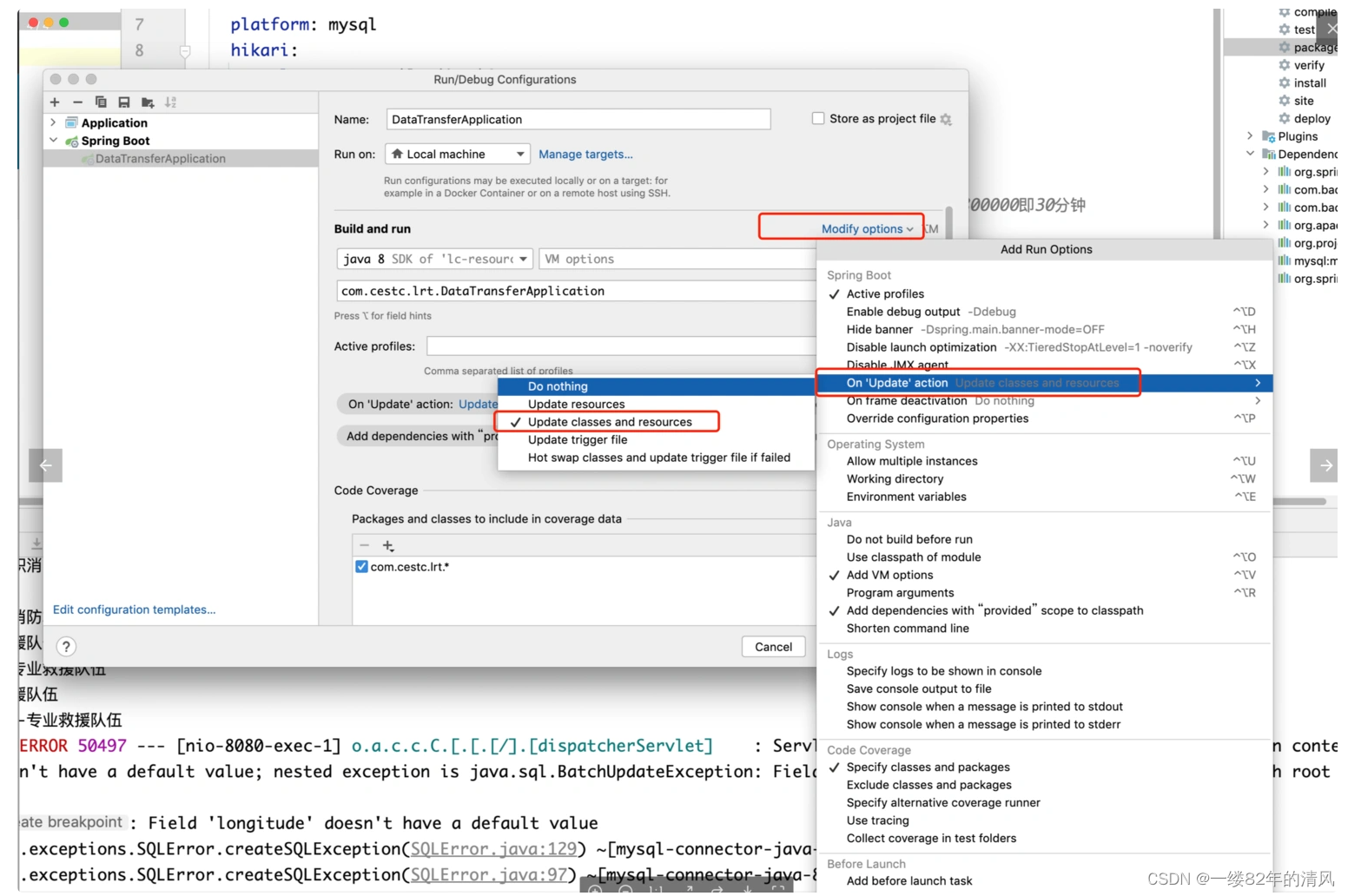This screenshot has height=896, width=1348.
Task: Go to next image with right arrow
Action: pyautogui.click(x=1325, y=465)
